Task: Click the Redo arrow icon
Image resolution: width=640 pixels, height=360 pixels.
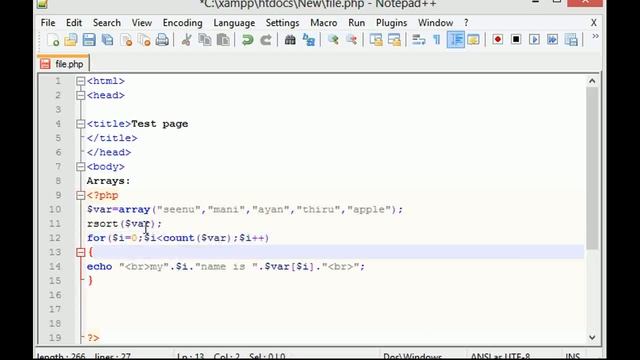Action: tap(266, 40)
